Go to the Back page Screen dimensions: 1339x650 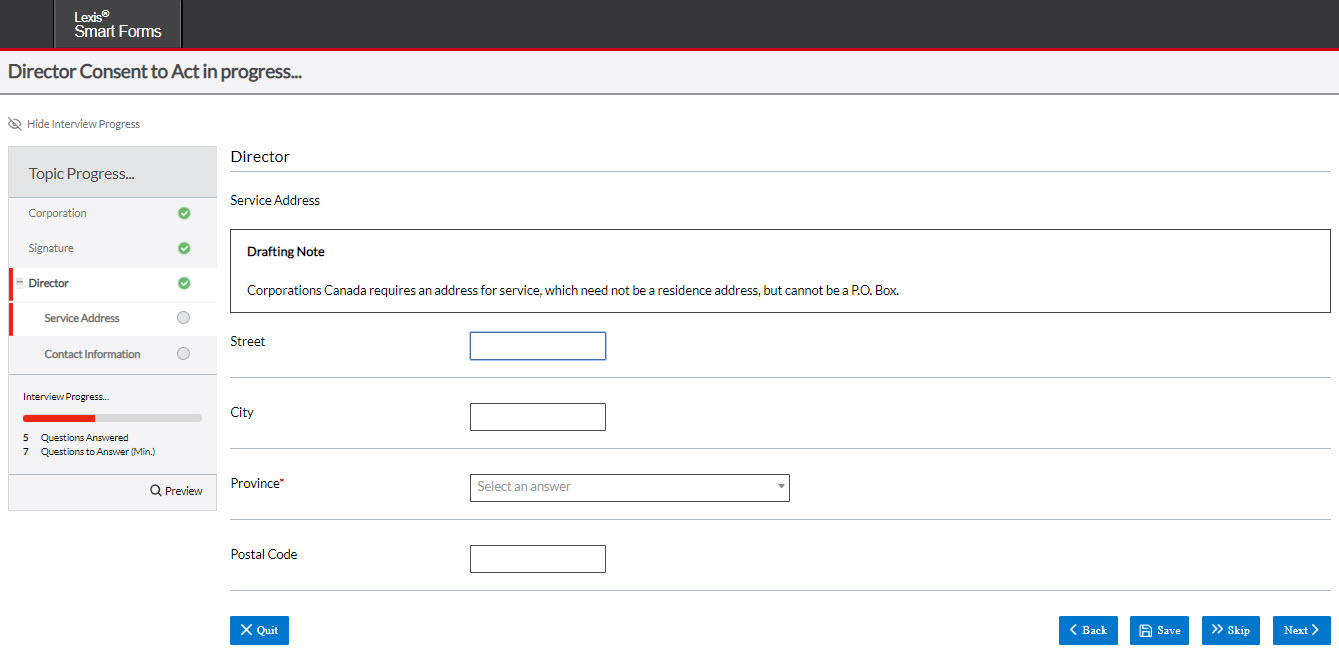click(1088, 630)
